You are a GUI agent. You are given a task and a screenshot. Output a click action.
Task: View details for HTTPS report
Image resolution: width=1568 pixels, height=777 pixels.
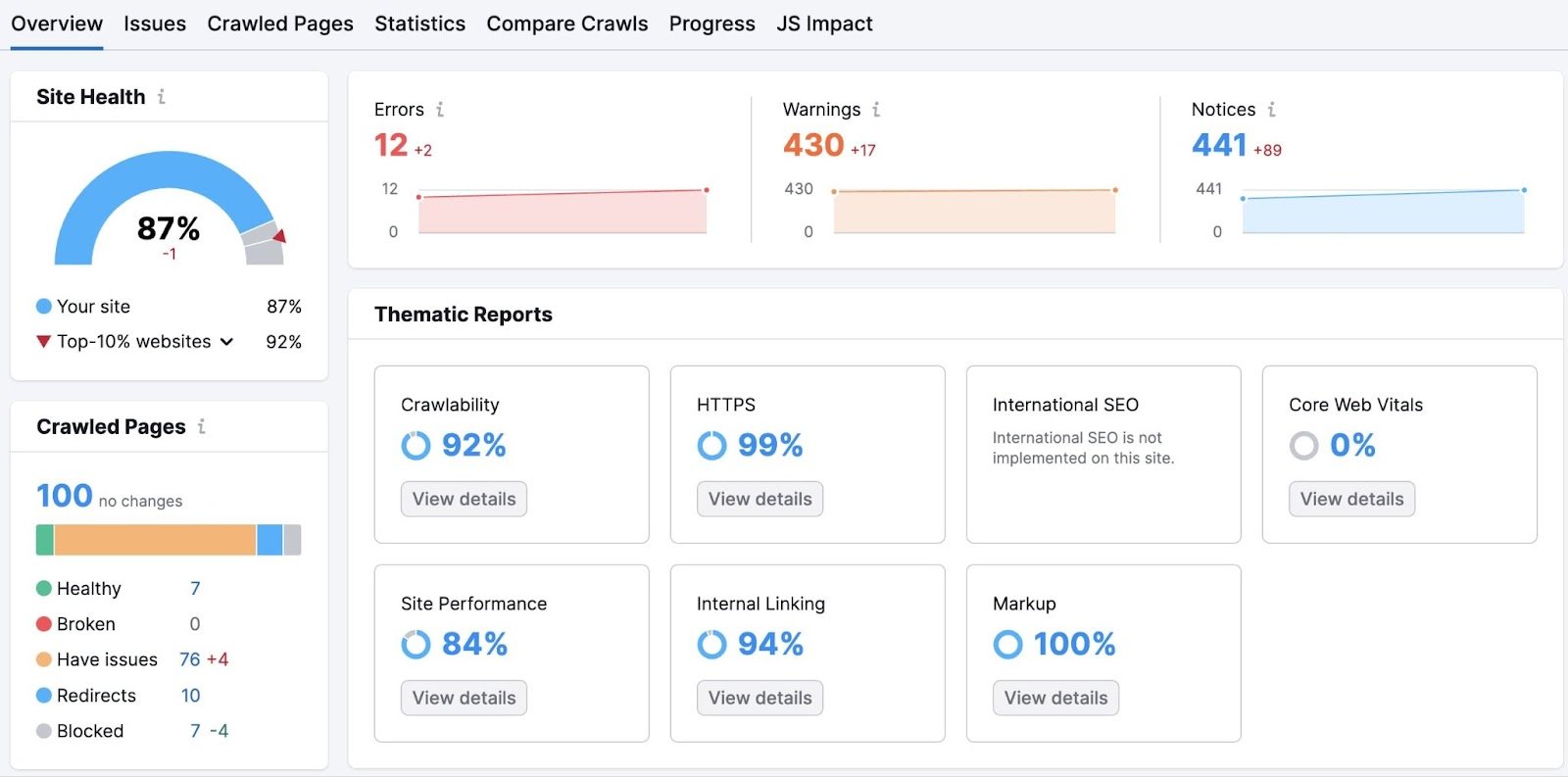[759, 499]
